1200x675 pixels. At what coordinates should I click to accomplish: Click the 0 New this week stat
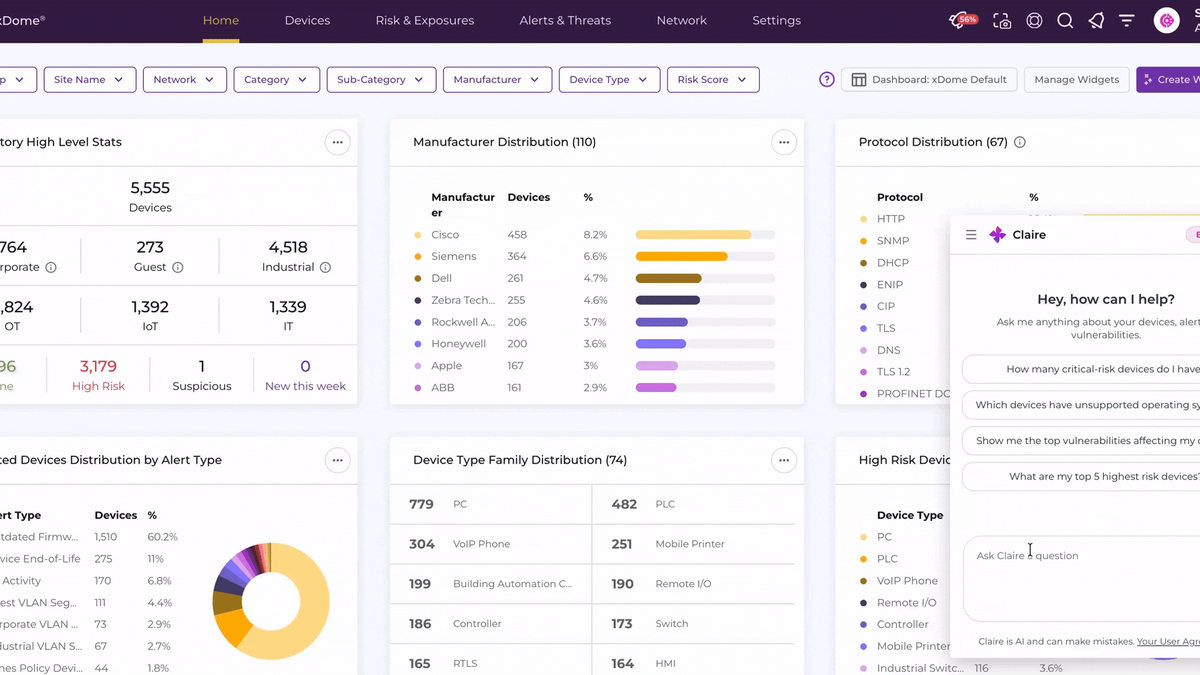coord(305,375)
